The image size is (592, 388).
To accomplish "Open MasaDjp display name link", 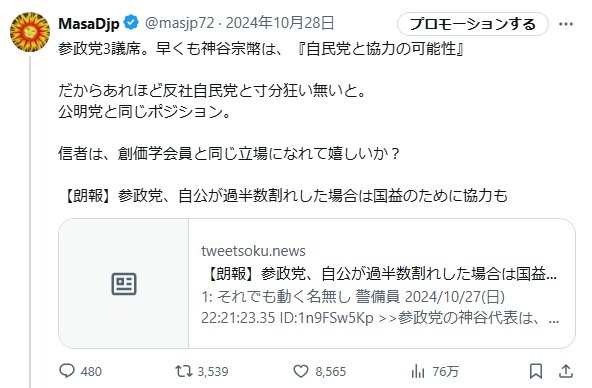I will 89,23.
